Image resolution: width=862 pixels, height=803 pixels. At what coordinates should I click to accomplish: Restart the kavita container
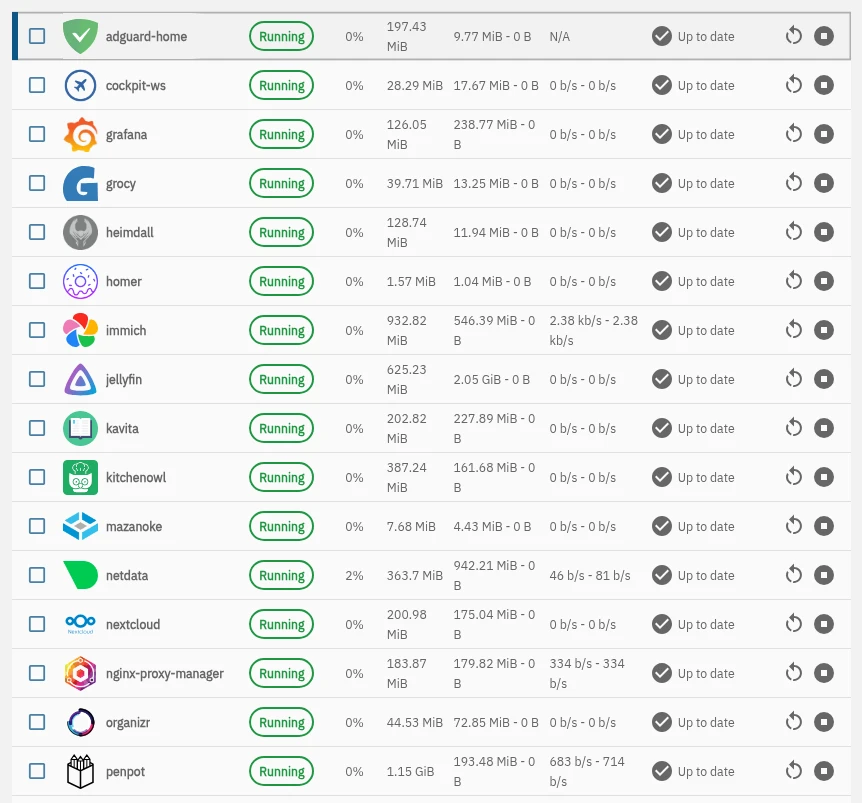[x=794, y=428]
